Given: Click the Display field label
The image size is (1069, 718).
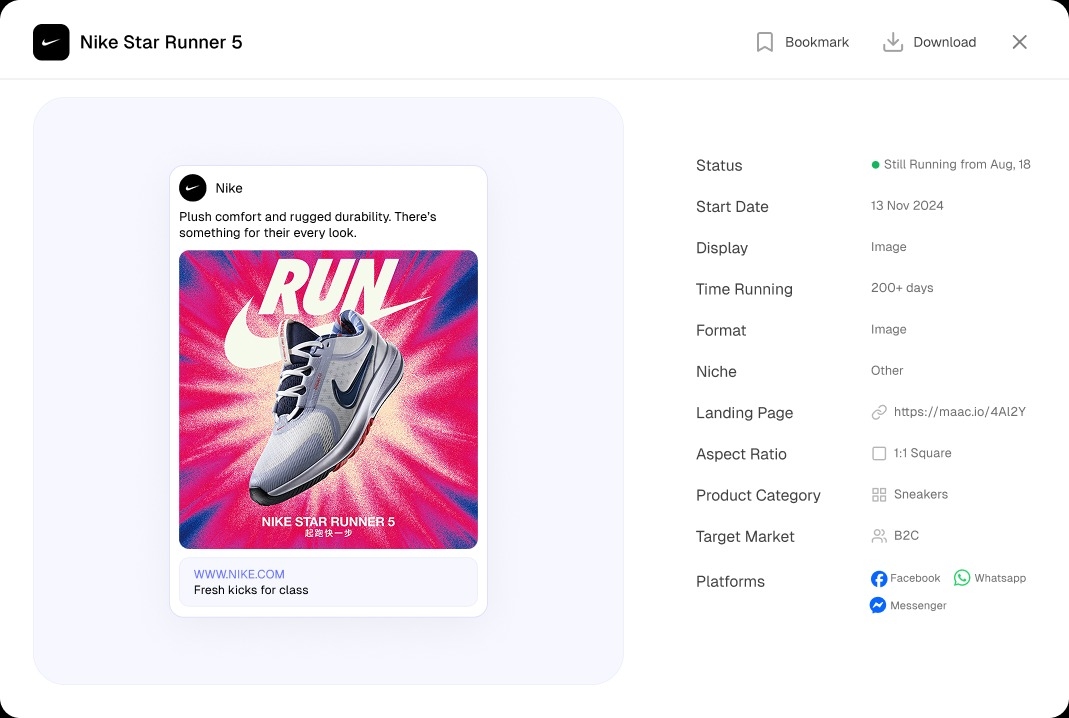Looking at the screenshot, I should 721,248.
